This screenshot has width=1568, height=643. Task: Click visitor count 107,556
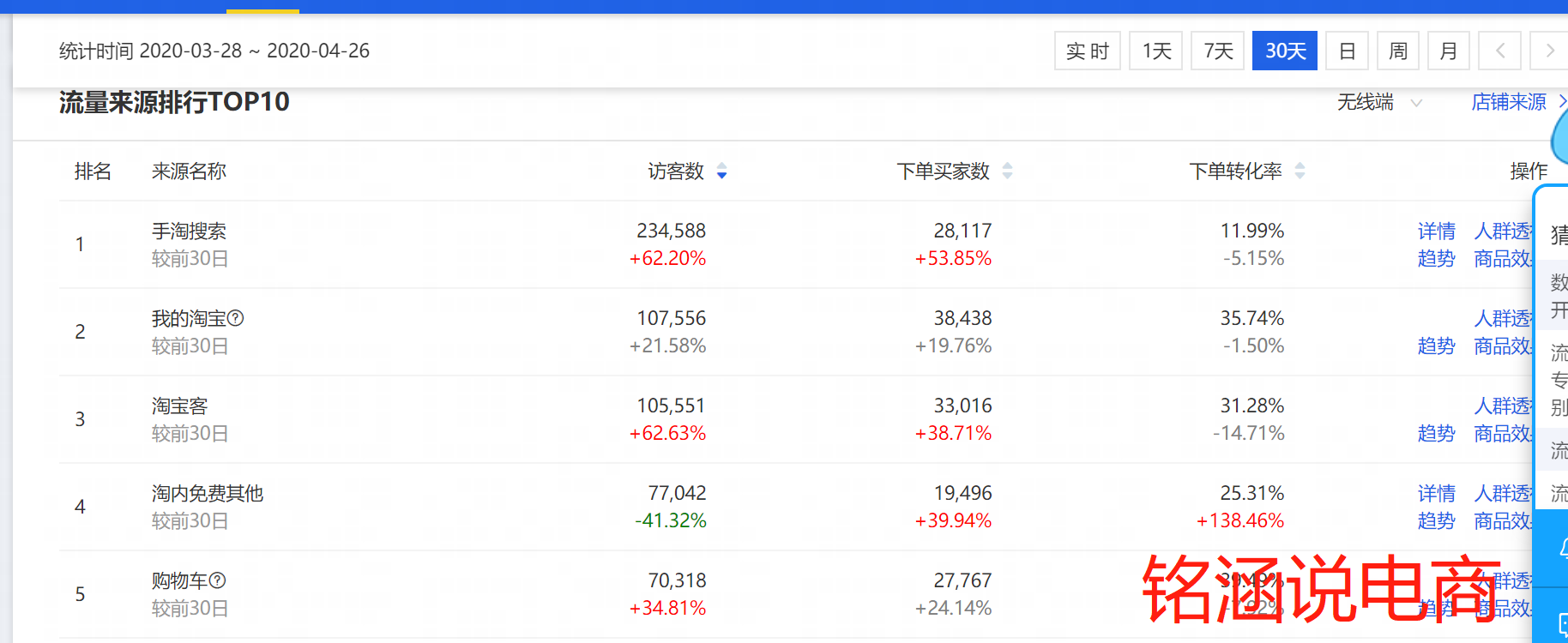click(x=671, y=318)
